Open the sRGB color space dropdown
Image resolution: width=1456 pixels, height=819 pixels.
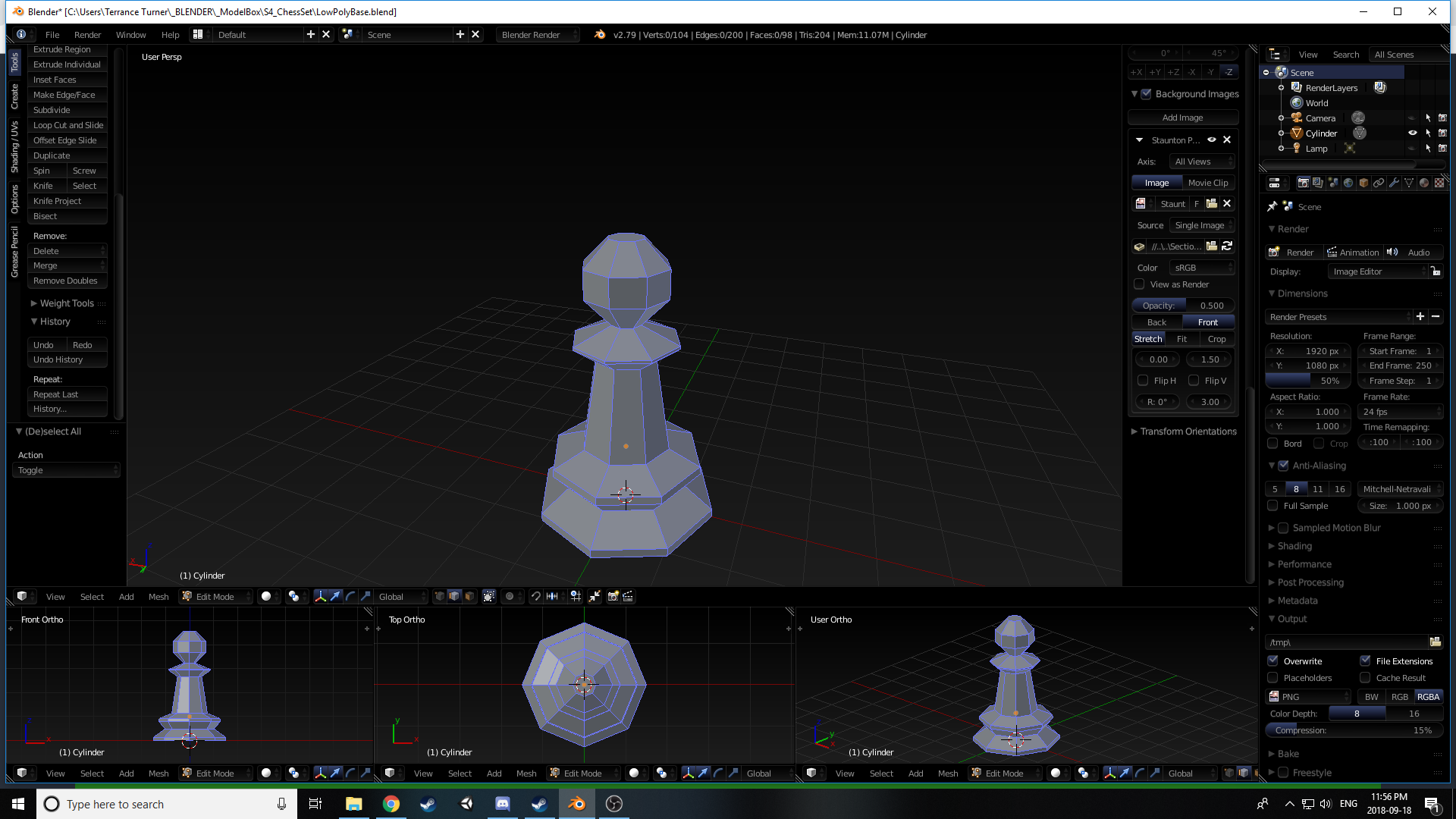[1203, 268]
